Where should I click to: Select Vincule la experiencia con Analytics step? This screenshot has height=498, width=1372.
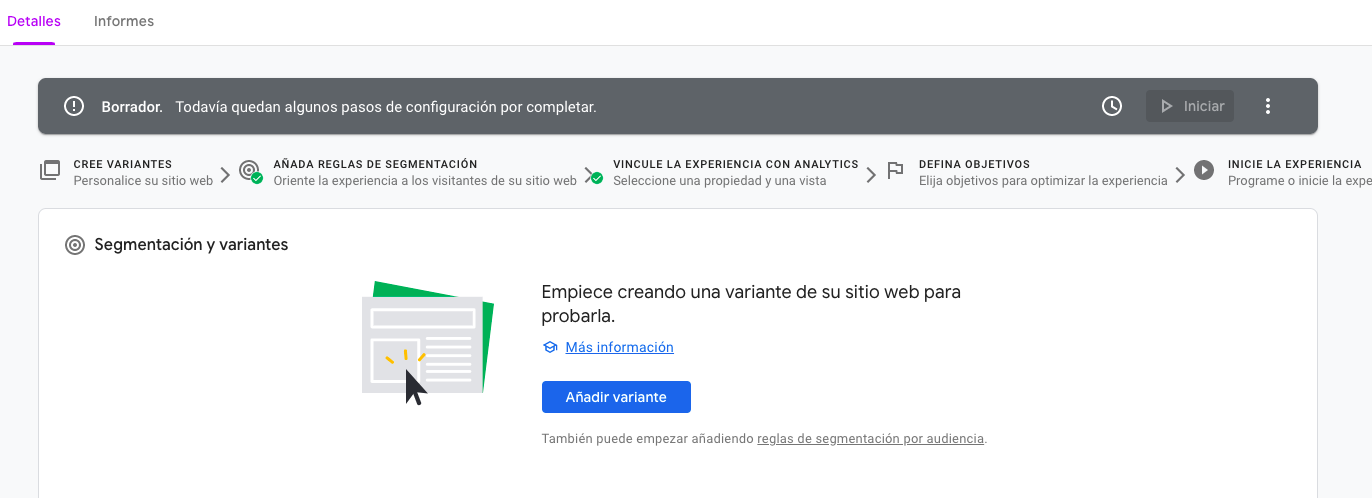[736, 164]
